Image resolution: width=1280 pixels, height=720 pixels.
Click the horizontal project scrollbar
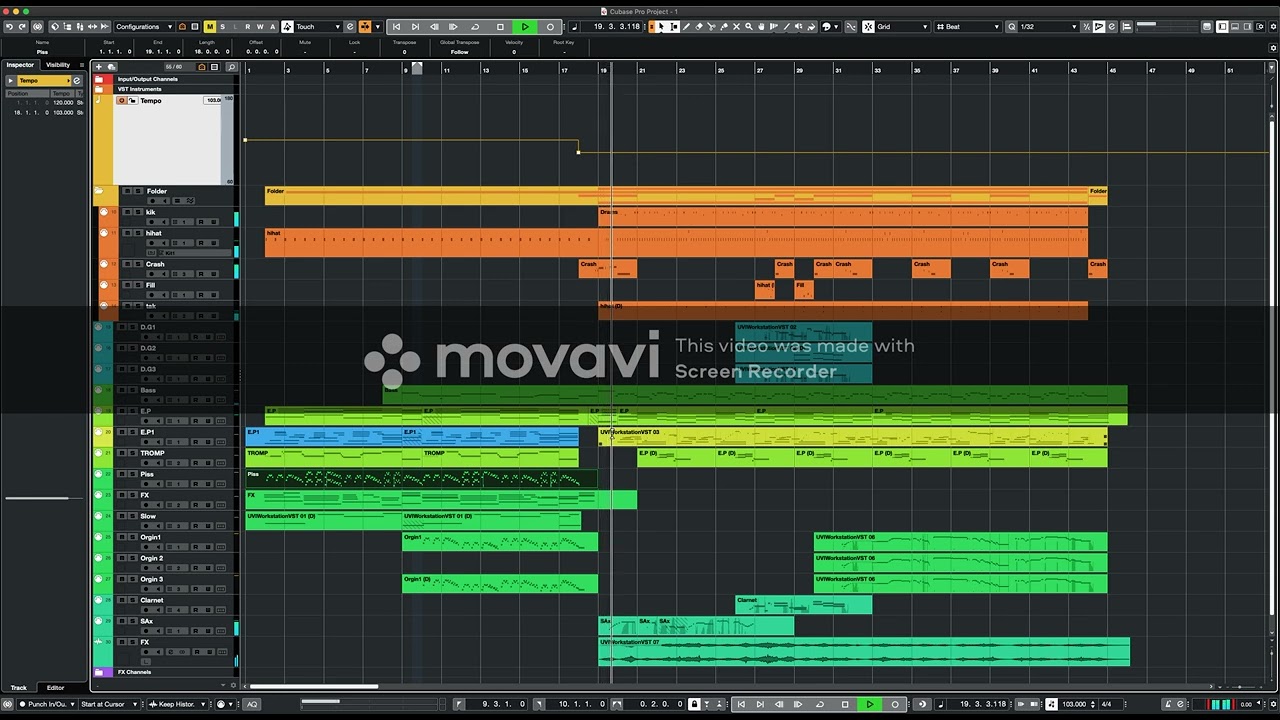[314, 687]
